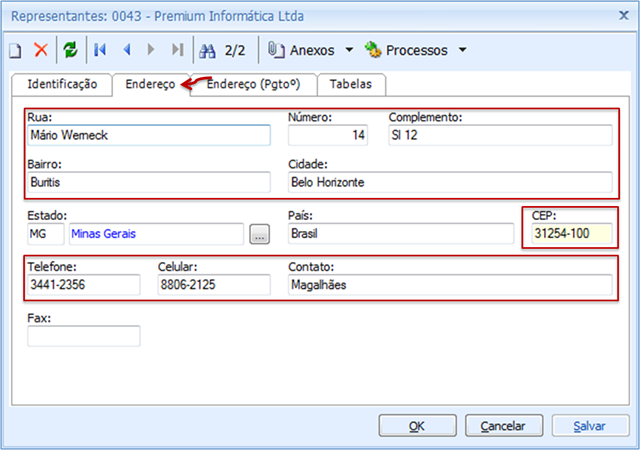Expand the Anexos dropdown arrow
Viewport: 640px width, 450px height.
pos(349,50)
